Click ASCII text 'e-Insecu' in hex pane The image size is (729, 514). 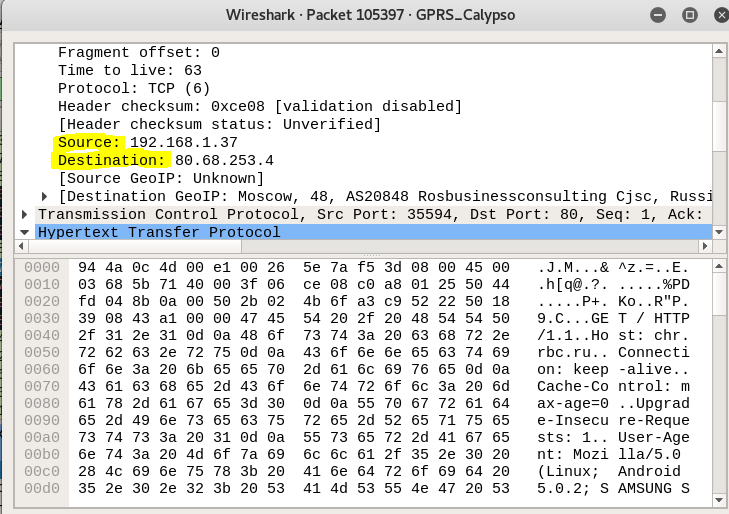[x=572, y=421]
